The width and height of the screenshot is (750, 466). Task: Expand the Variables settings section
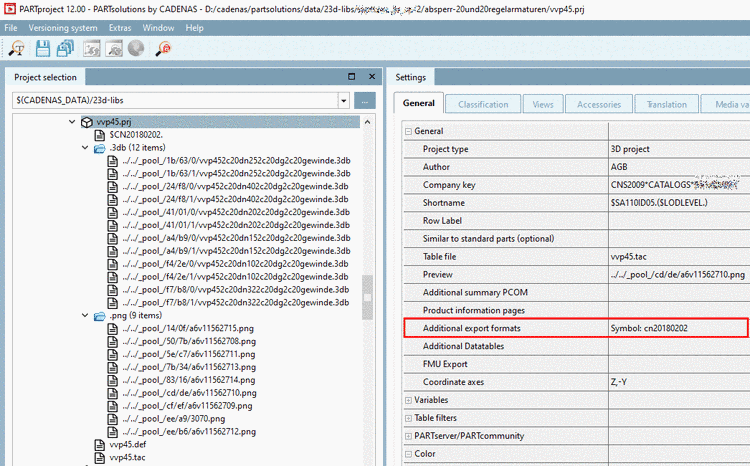(408, 400)
